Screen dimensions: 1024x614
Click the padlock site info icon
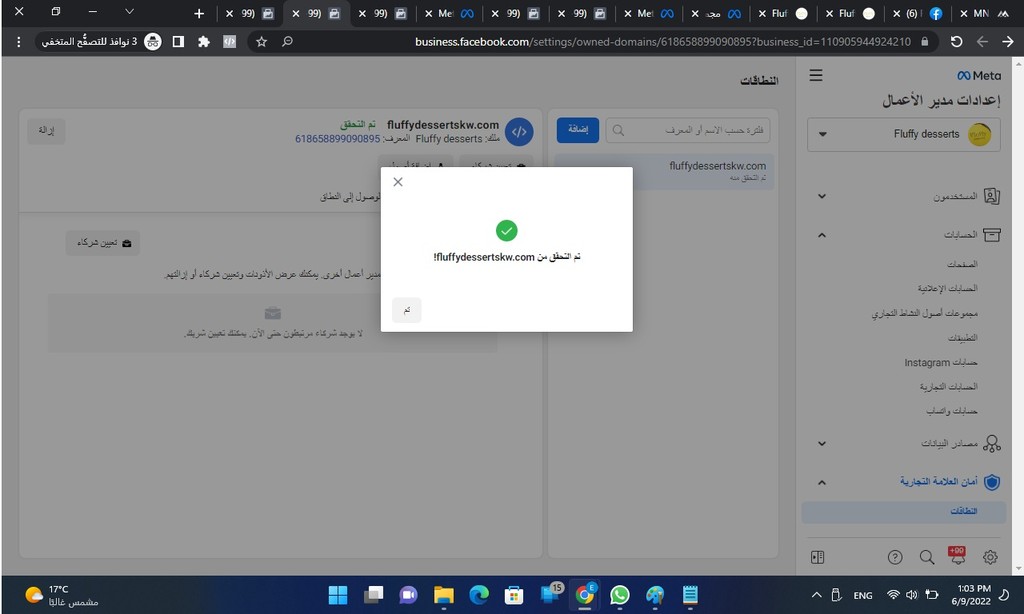(924, 42)
